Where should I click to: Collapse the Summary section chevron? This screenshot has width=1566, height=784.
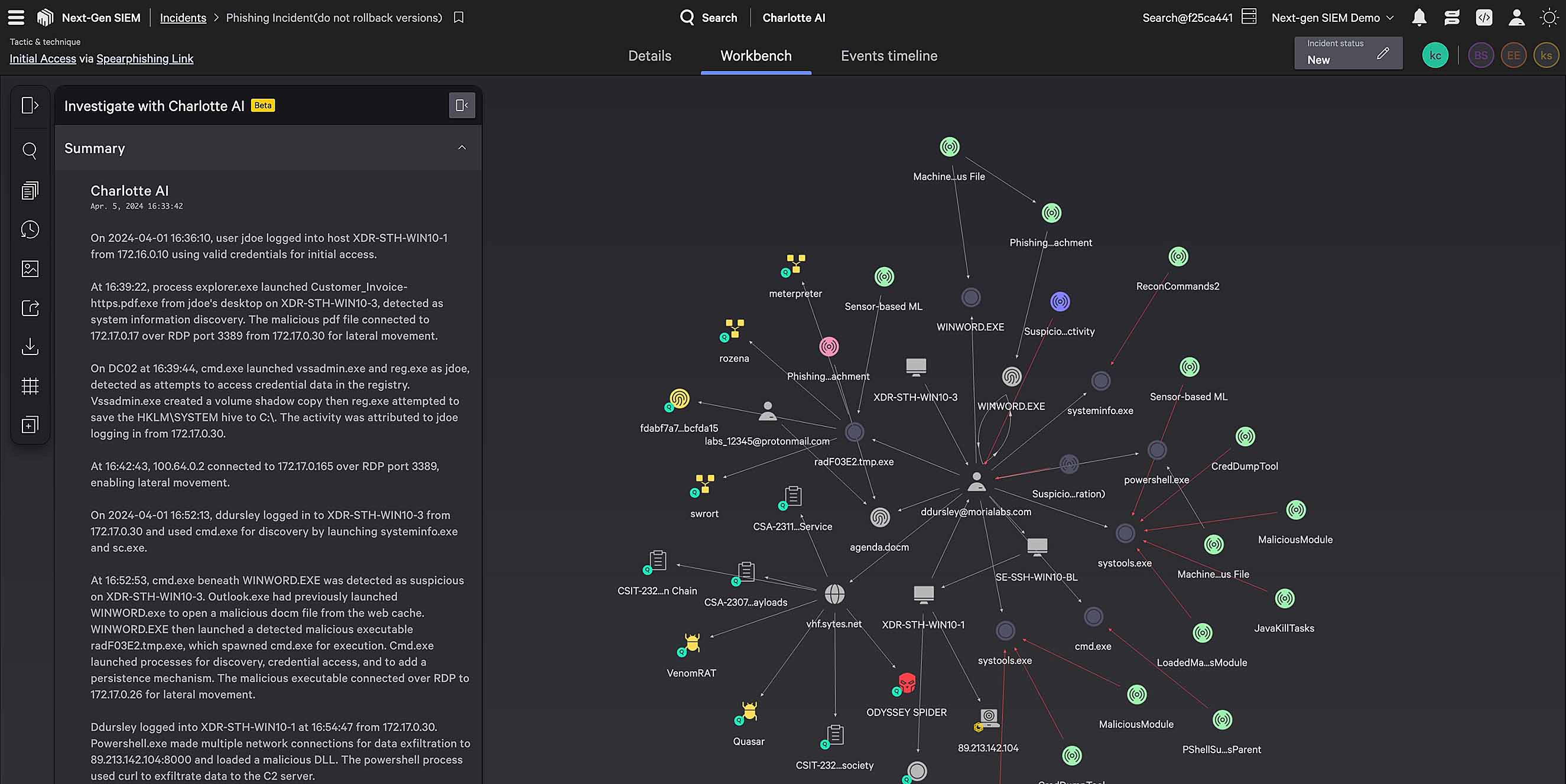[x=462, y=148]
